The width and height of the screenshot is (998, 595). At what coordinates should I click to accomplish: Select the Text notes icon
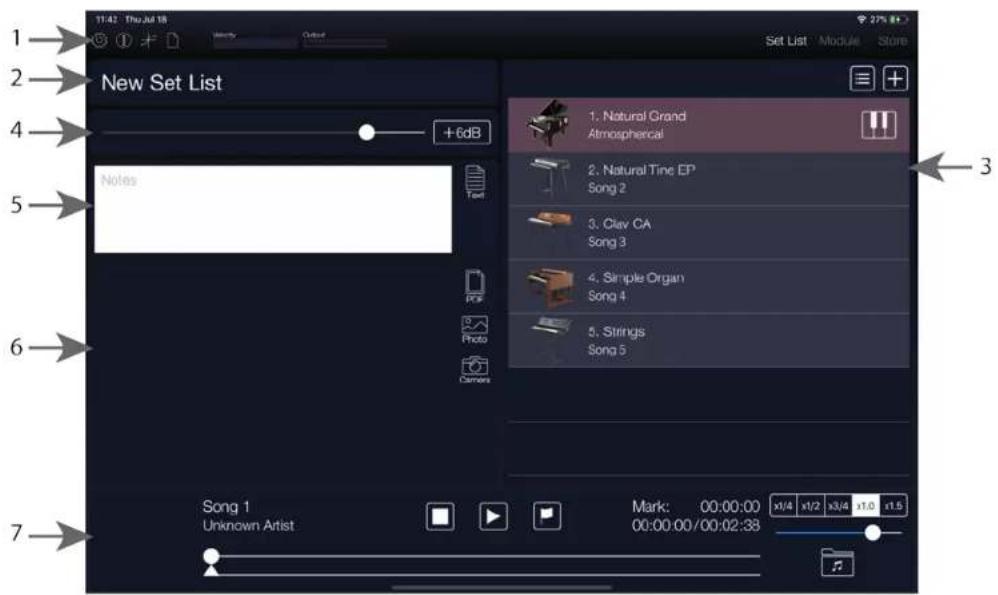coord(475,184)
